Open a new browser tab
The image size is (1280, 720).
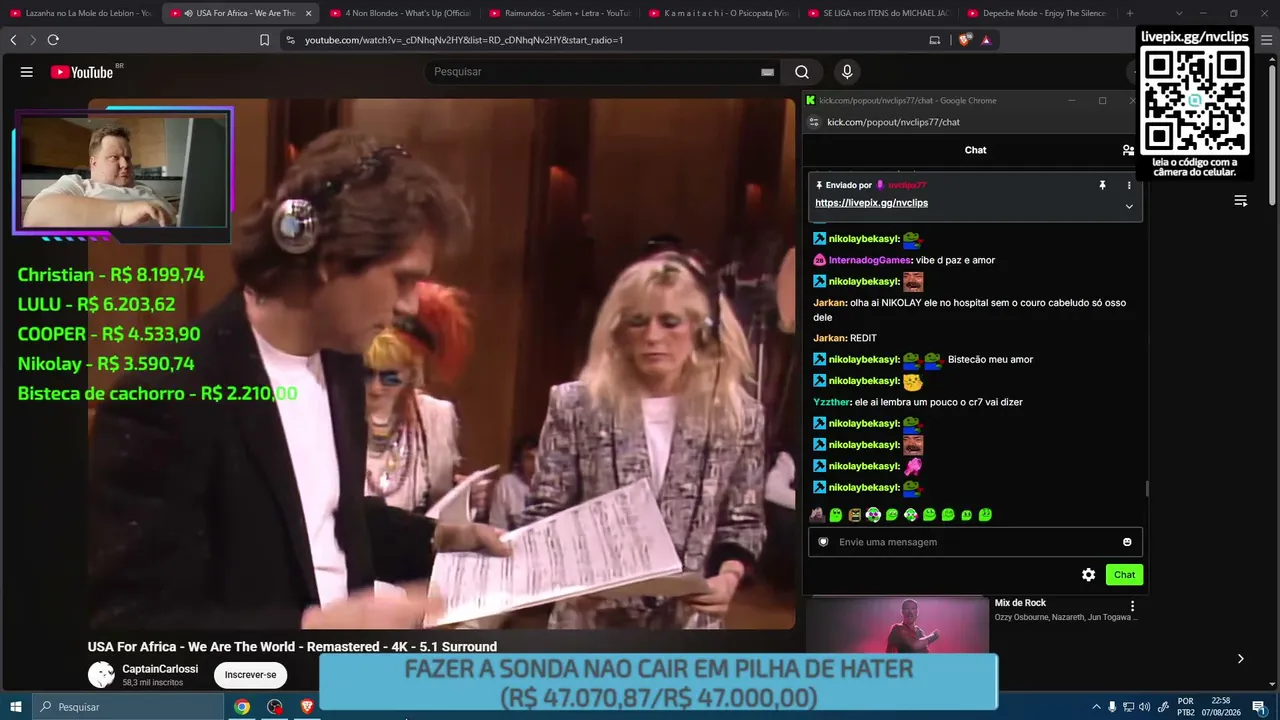[1130, 13]
